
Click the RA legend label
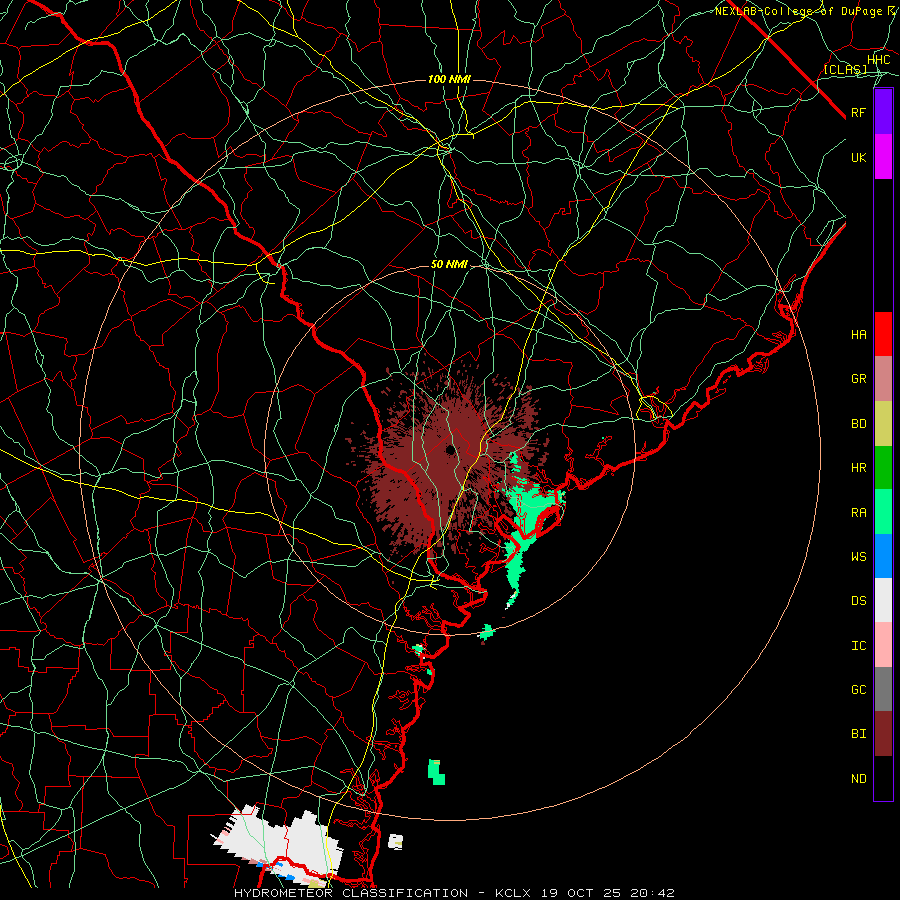pos(858,513)
